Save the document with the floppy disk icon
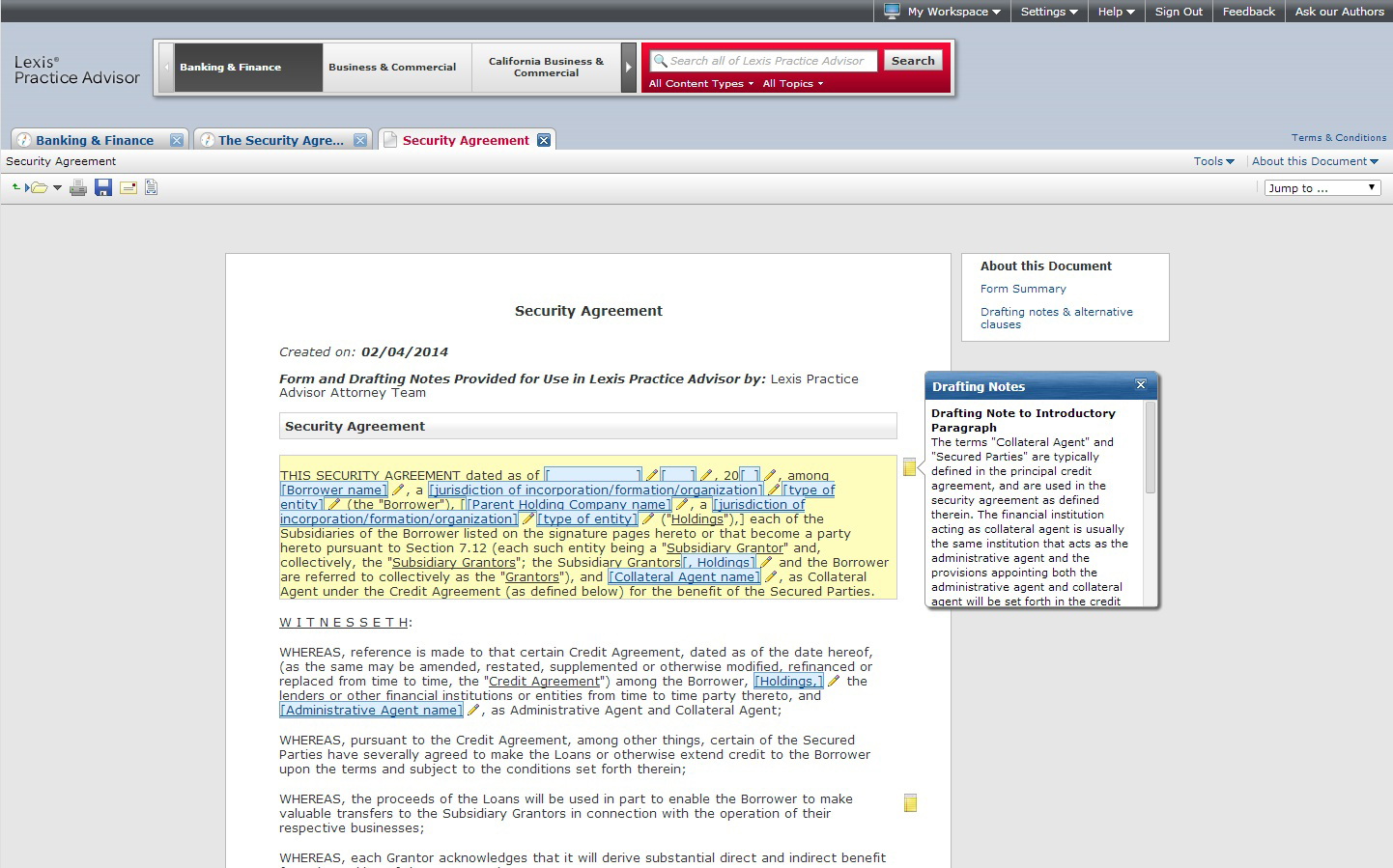Image resolution: width=1393 pixels, height=868 pixels. coord(103,187)
